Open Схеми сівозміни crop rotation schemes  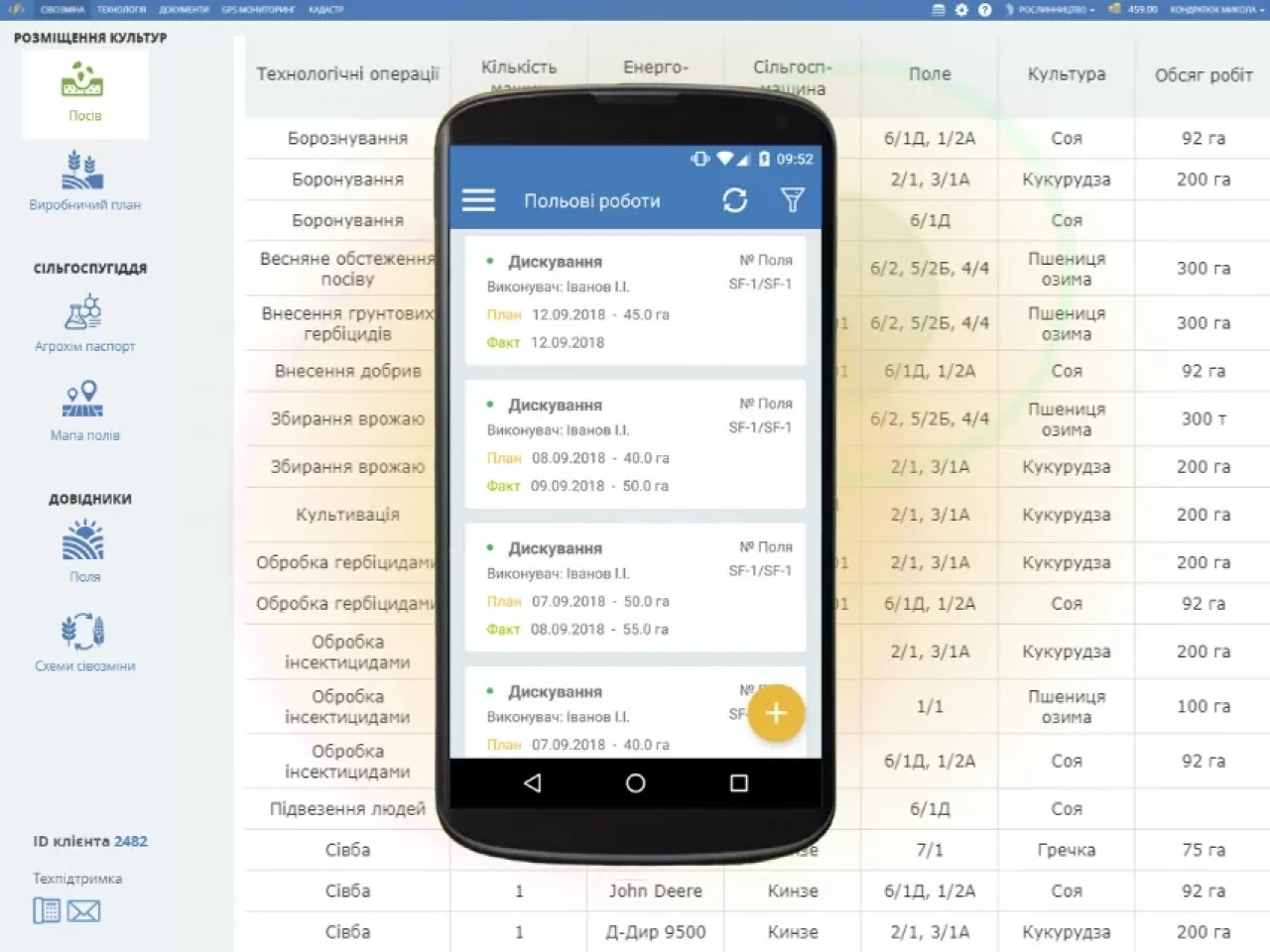84,640
